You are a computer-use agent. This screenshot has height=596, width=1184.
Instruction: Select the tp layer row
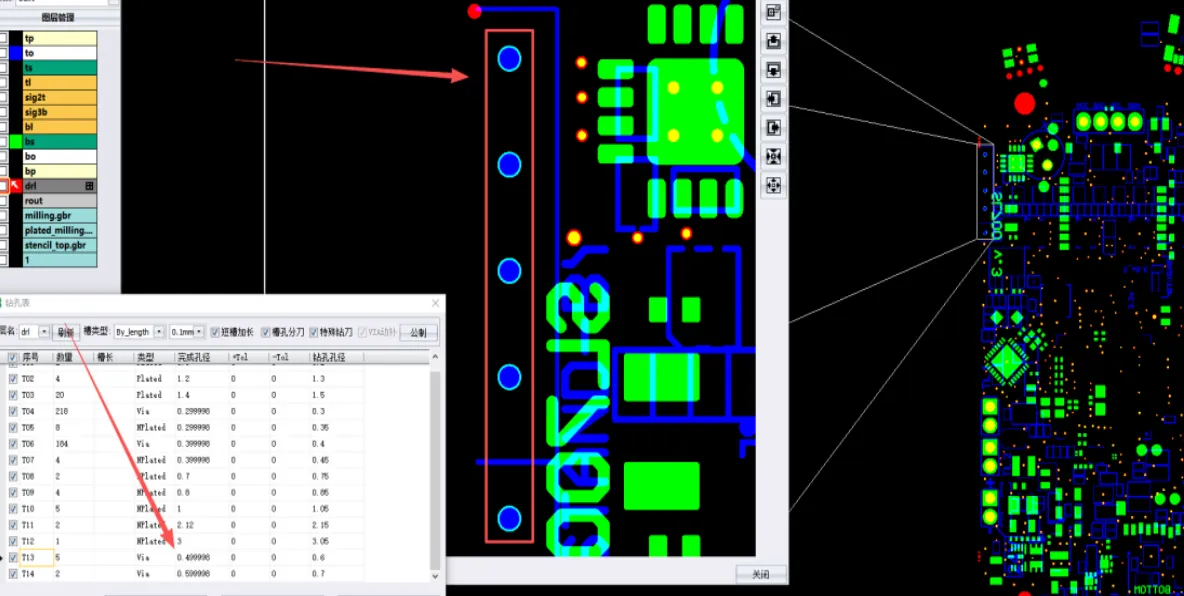pos(60,39)
